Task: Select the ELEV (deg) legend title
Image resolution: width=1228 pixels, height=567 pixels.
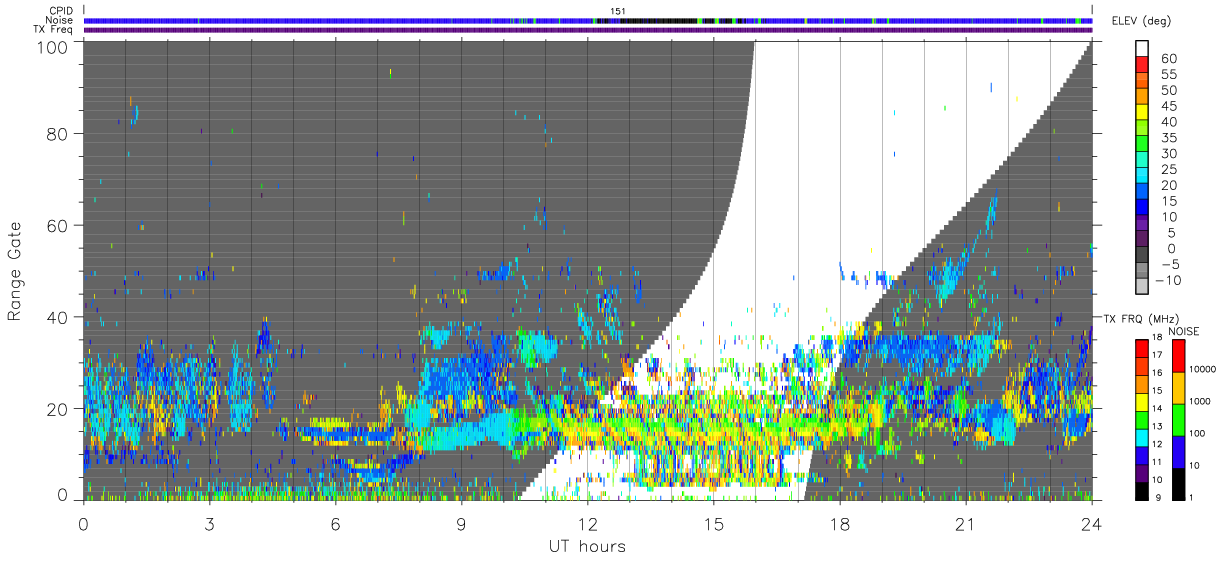Action: click(x=1142, y=21)
